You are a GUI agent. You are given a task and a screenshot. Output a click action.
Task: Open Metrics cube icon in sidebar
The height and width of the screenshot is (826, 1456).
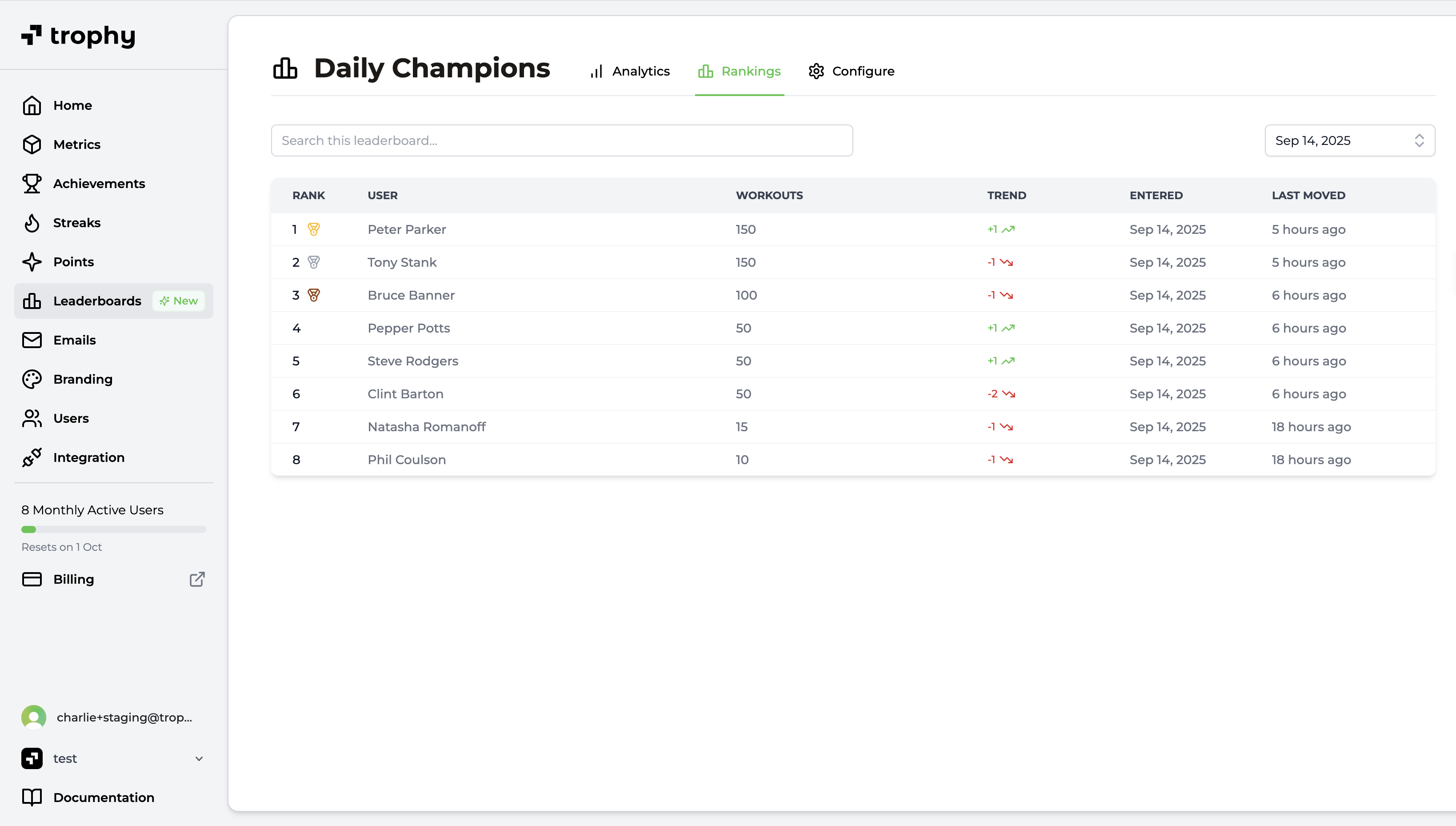[x=32, y=144]
